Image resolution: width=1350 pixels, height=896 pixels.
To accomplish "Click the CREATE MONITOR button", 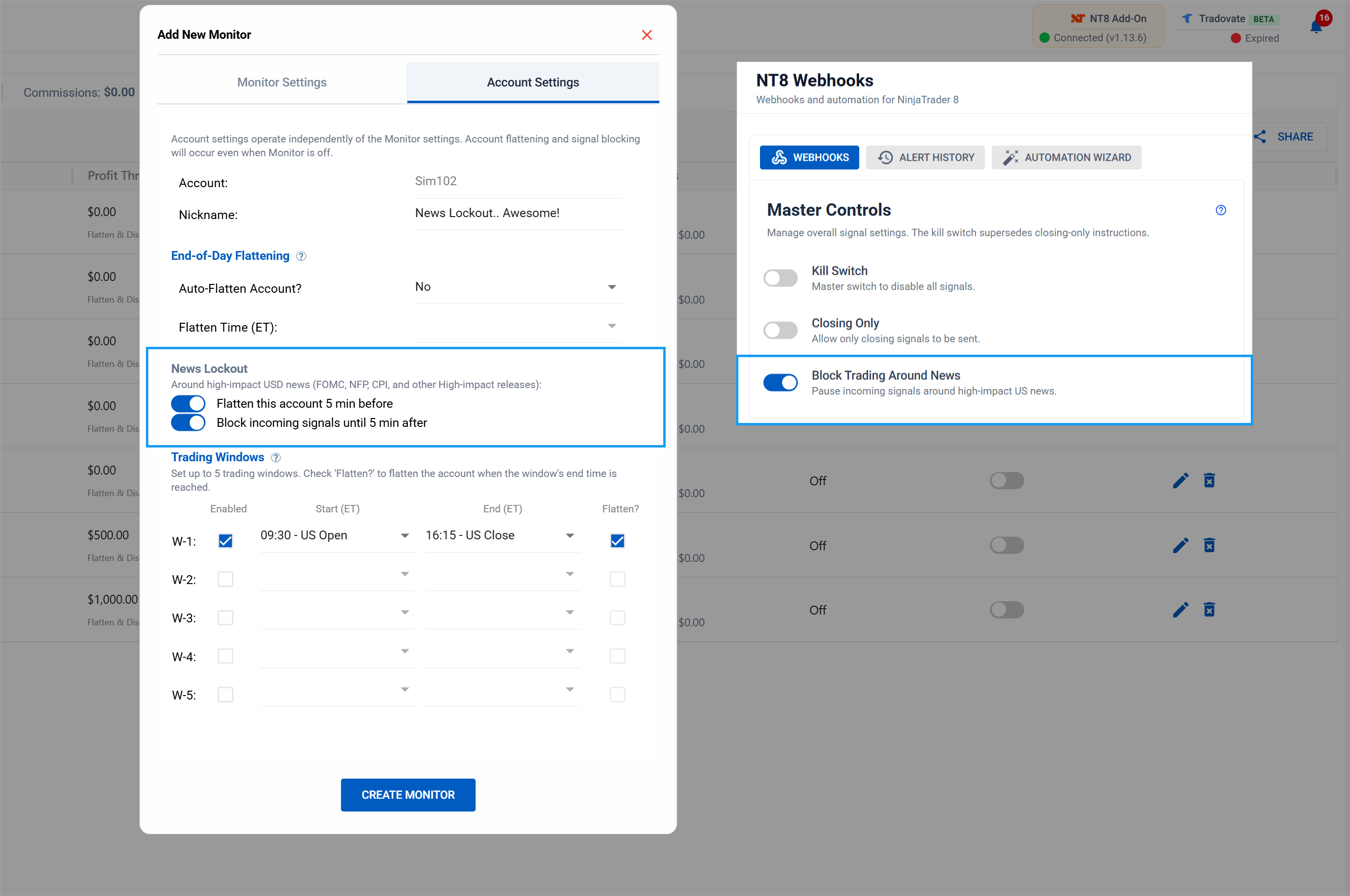I will tap(408, 795).
